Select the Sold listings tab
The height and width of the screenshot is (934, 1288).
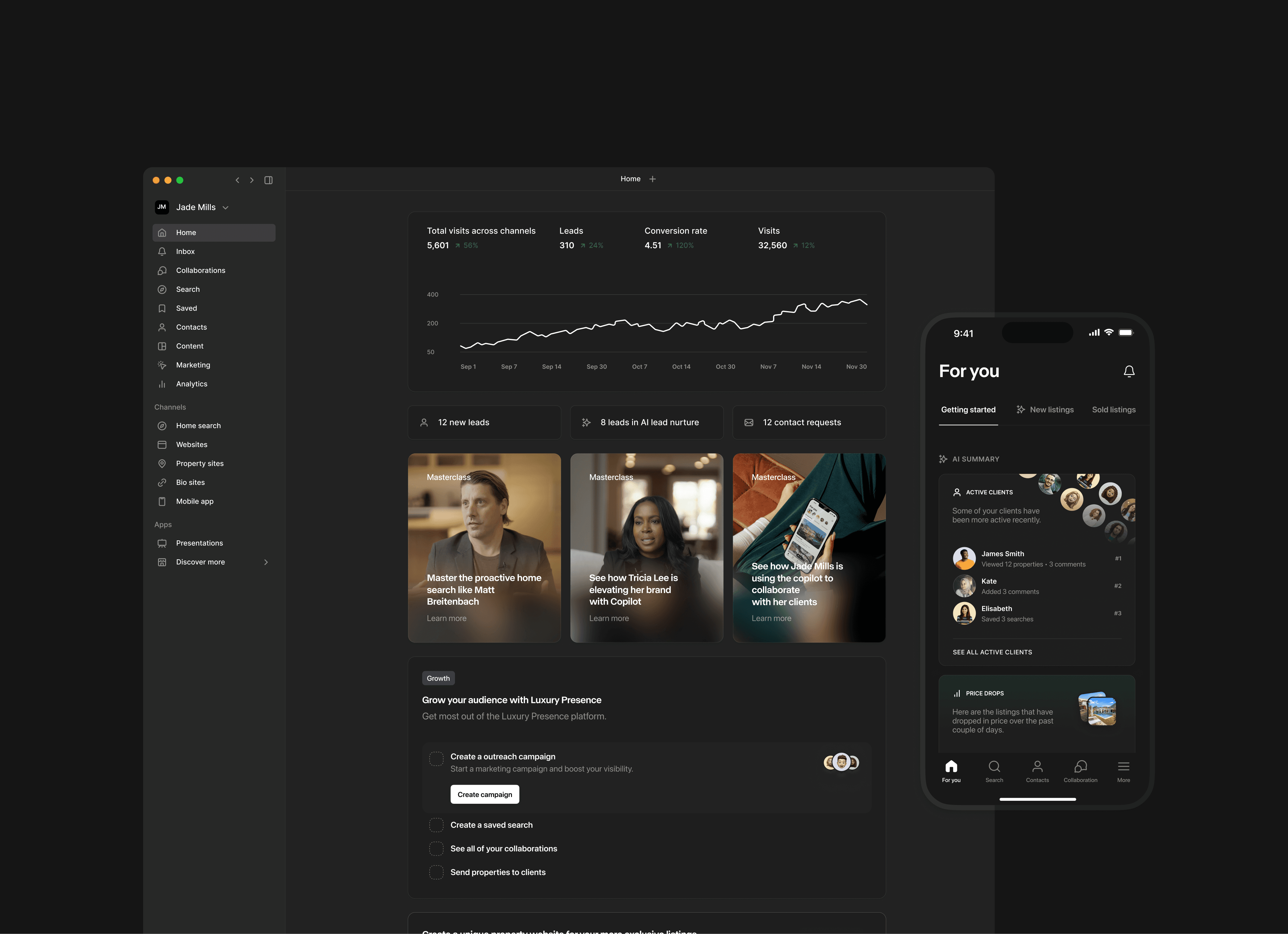click(x=1113, y=409)
